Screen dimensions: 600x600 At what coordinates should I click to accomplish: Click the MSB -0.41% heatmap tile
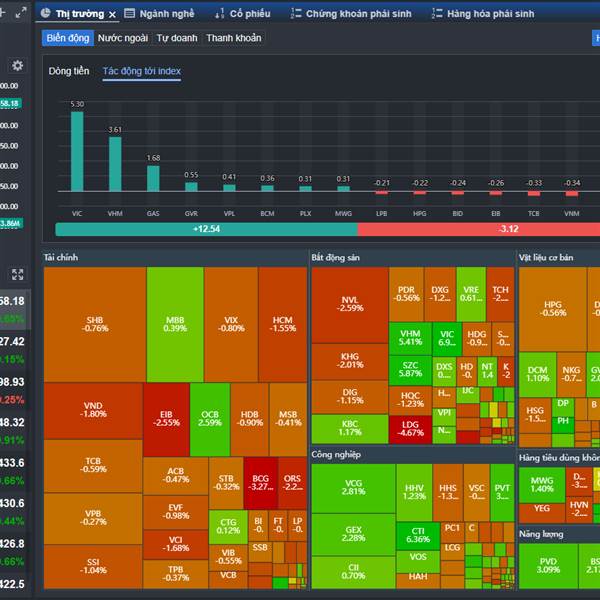[288, 419]
